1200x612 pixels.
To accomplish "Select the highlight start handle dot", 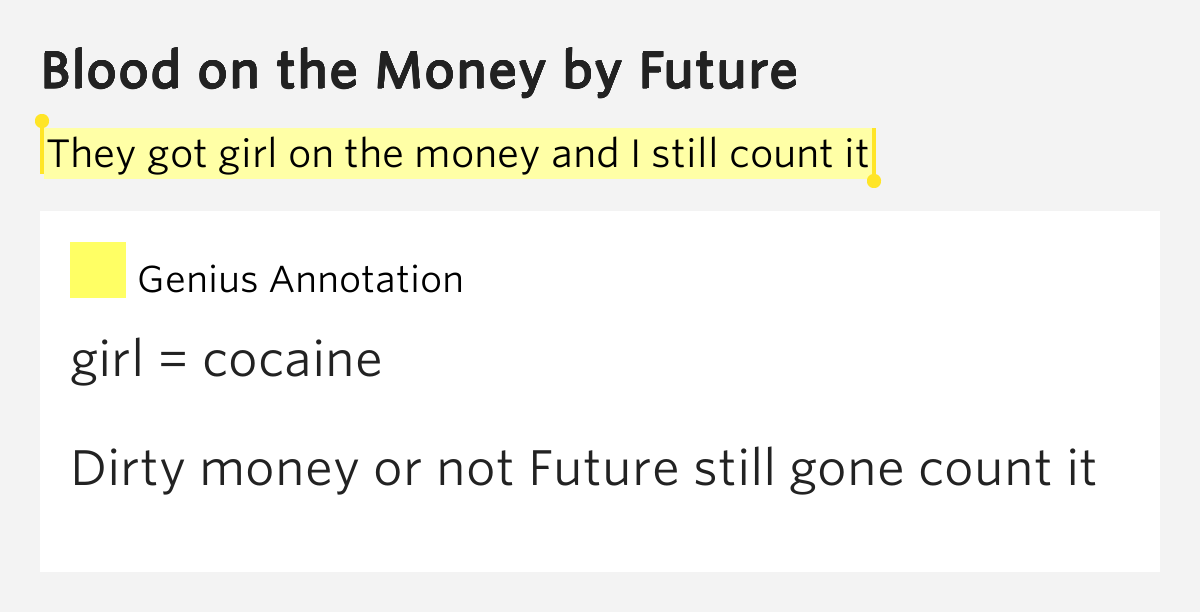I will [x=42, y=121].
